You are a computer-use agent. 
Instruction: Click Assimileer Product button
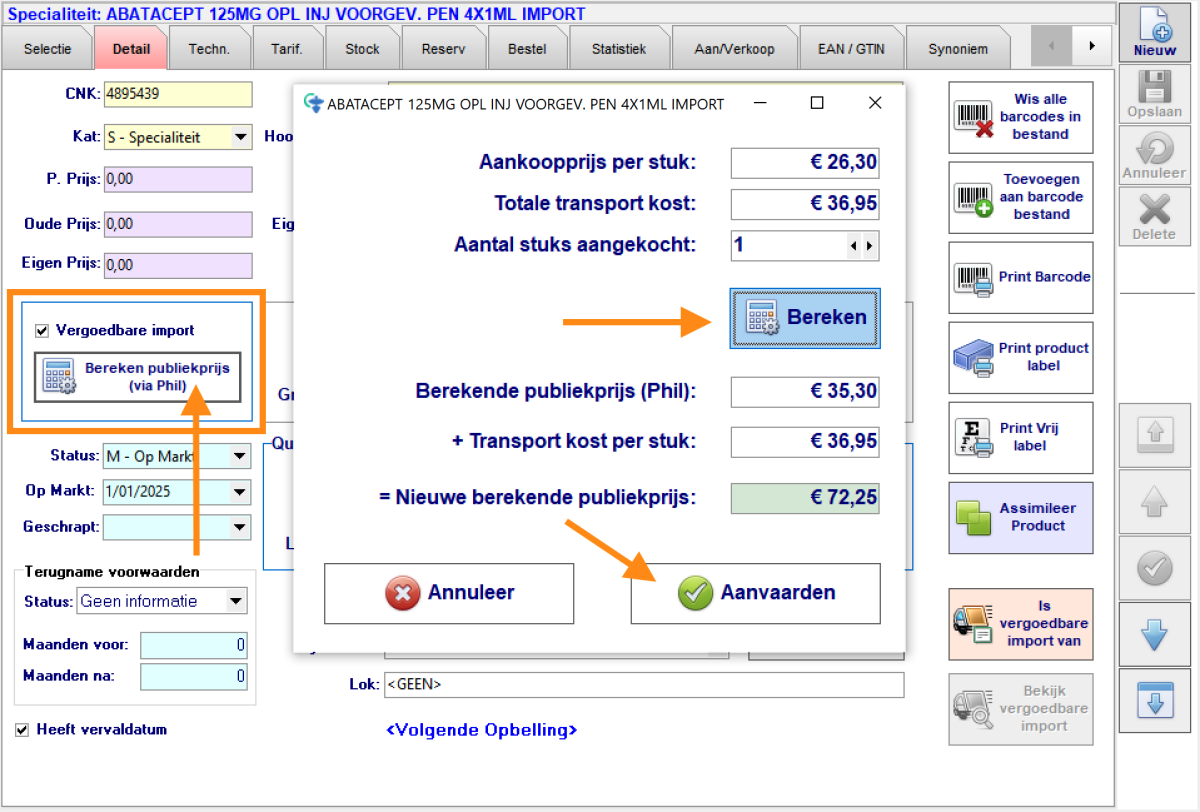[1021, 517]
